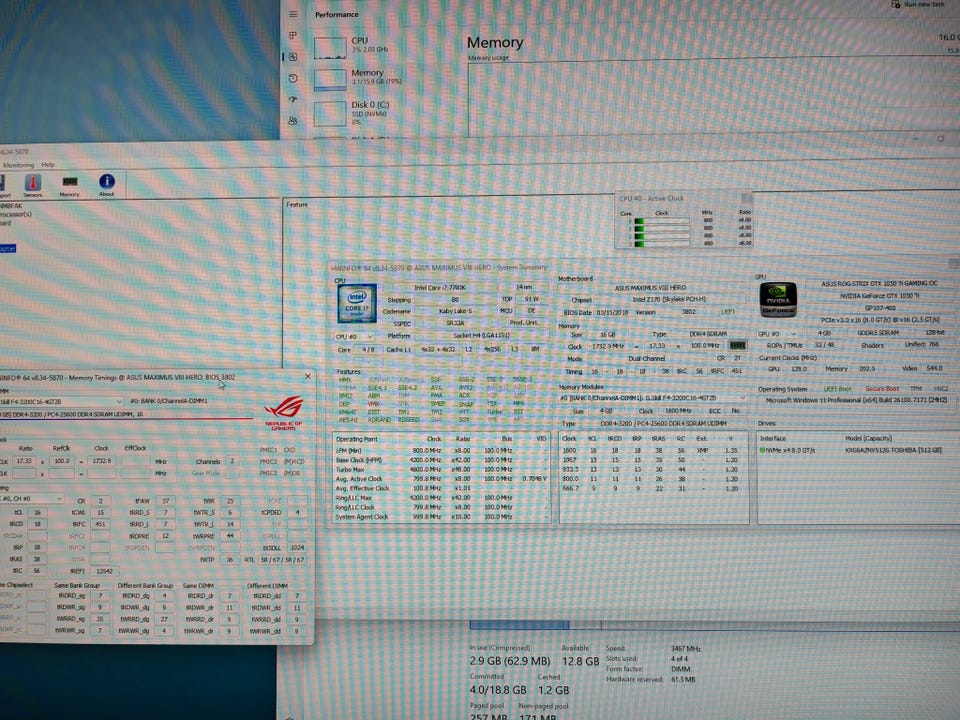Image resolution: width=960 pixels, height=720 pixels.
Task: Click the memory composition bar
Action: click(x=714, y=624)
